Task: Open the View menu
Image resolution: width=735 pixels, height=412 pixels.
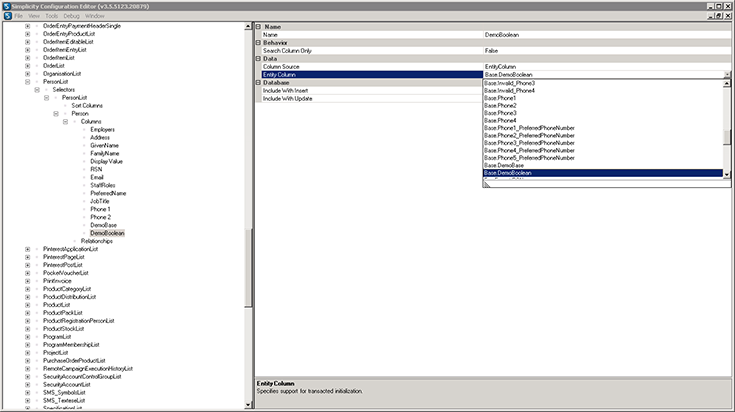Action: point(34,16)
